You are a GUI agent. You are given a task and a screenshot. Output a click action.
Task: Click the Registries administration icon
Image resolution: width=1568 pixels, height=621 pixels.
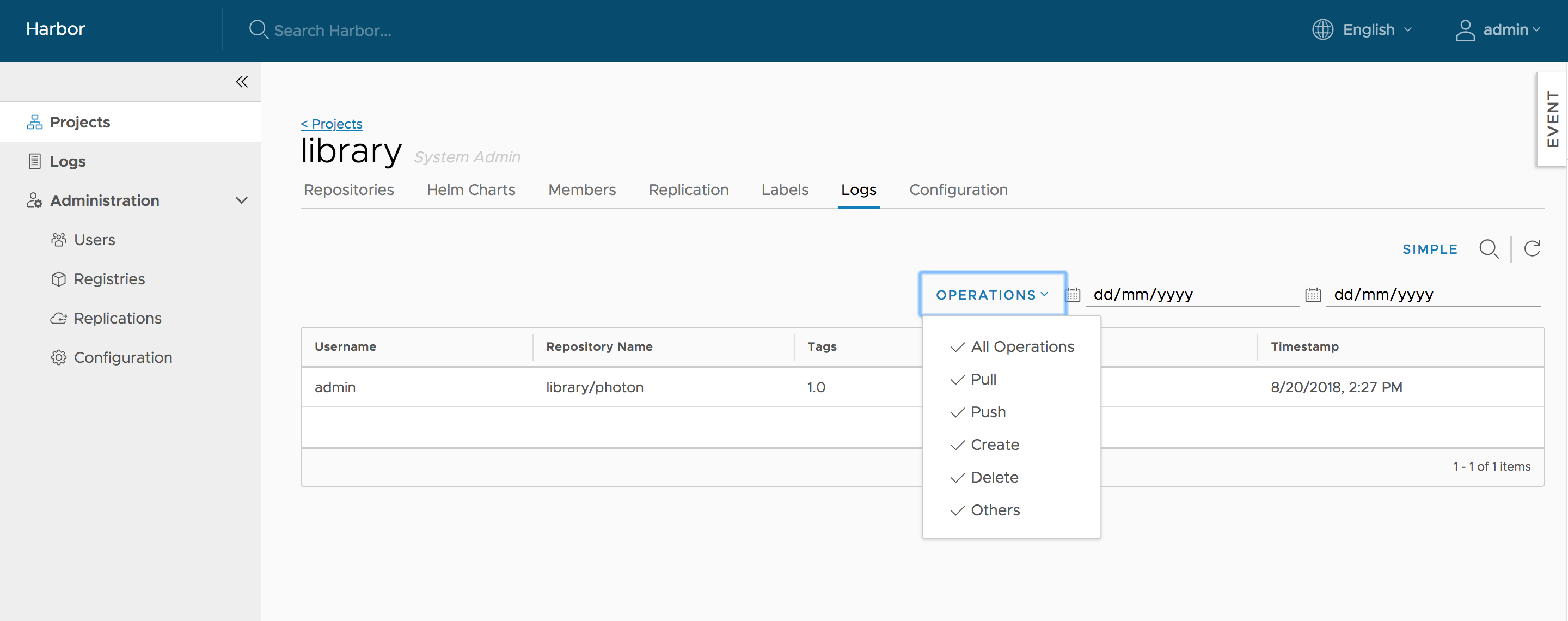click(58, 279)
